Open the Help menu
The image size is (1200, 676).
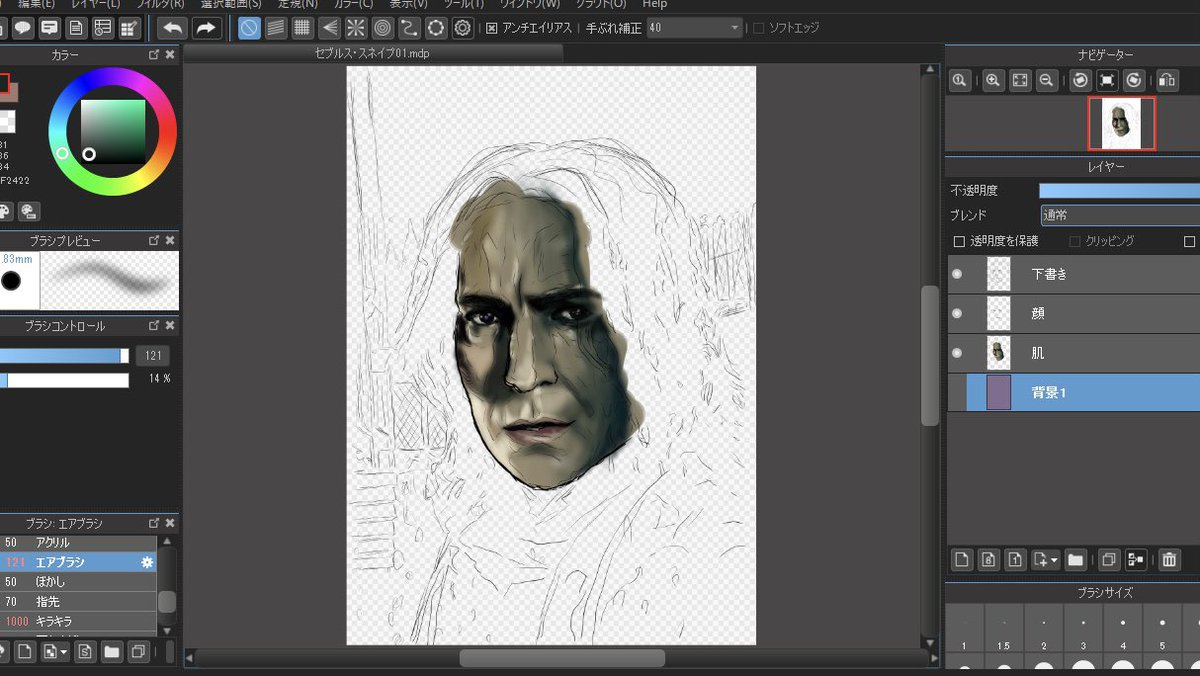click(654, 4)
